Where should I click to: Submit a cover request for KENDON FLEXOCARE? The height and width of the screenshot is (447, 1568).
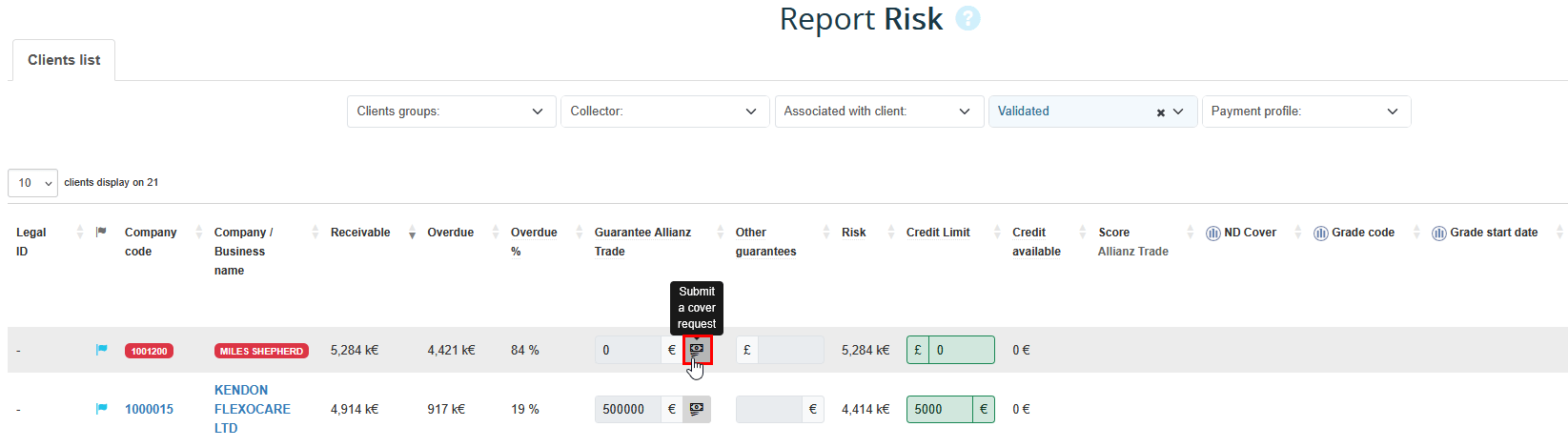(x=697, y=409)
